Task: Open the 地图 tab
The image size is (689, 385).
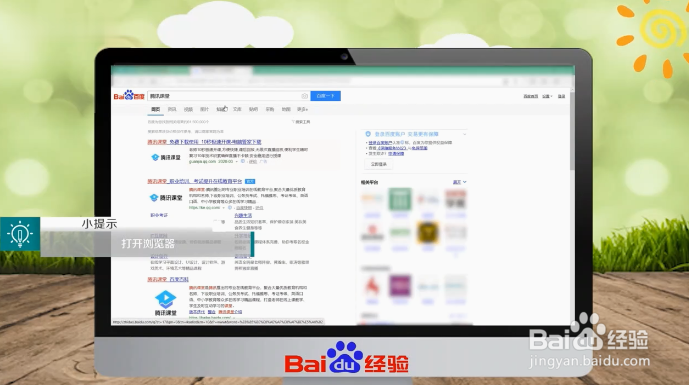Action: [x=286, y=109]
